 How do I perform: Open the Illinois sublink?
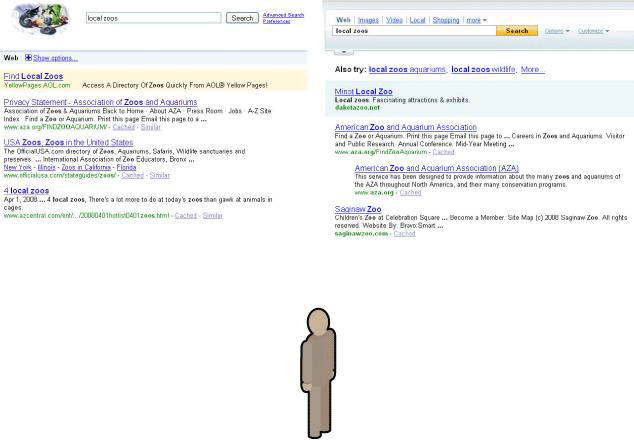(46, 167)
